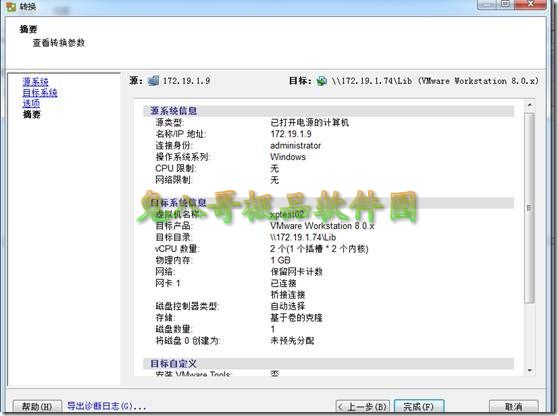The image size is (558, 416).
Task: Click the CPU 限制 label
Action: tap(176, 168)
